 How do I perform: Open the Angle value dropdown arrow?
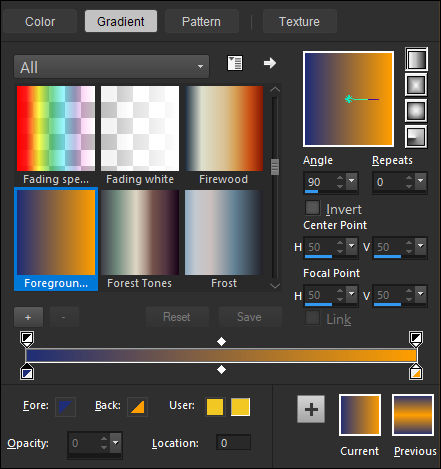click(x=351, y=181)
